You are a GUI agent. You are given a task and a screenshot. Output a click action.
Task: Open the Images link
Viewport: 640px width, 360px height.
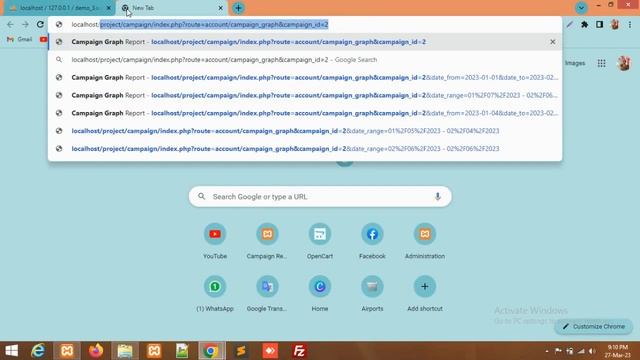click(x=575, y=63)
